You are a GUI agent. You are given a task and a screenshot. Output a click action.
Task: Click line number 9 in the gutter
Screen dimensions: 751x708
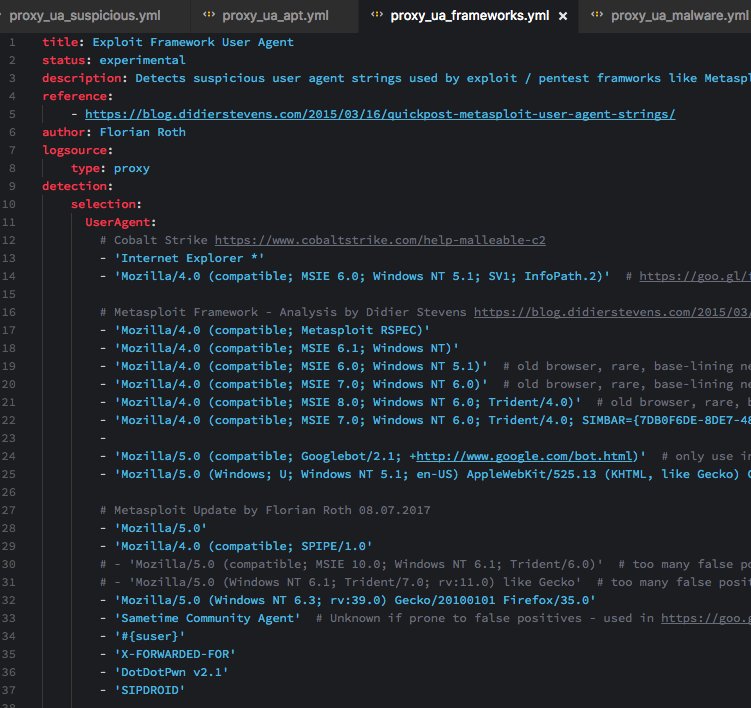(x=12, y=186)
